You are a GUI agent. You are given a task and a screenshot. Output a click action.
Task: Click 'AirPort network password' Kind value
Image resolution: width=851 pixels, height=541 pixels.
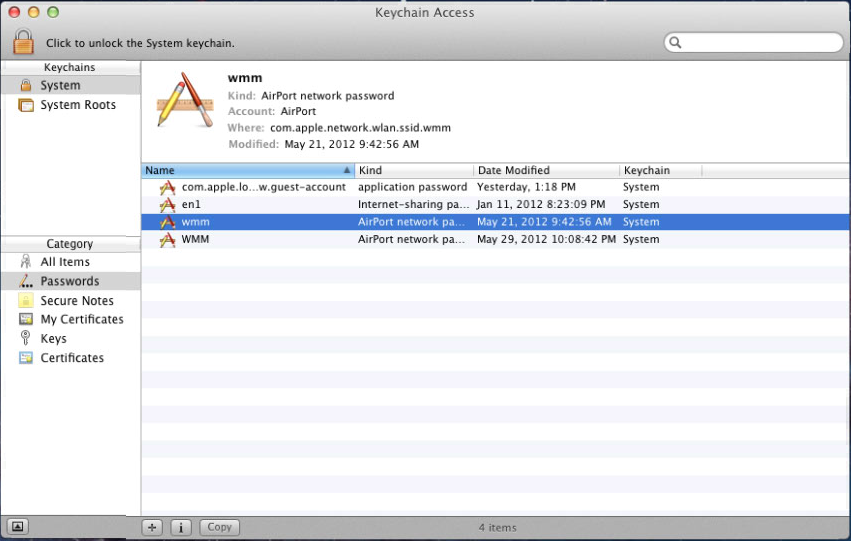point(328,96)
